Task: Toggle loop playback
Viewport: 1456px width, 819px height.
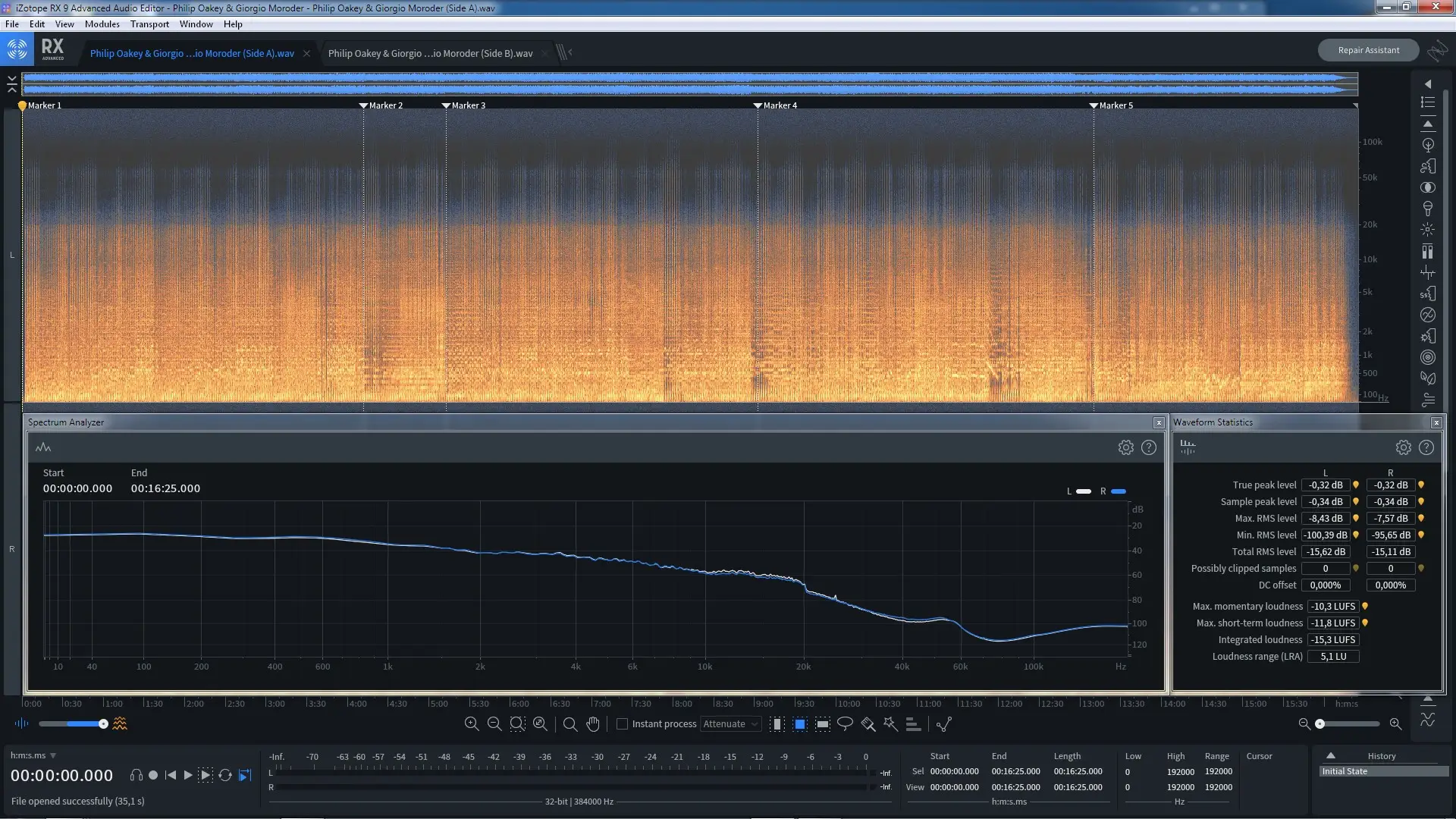Action: pos(225,775)
